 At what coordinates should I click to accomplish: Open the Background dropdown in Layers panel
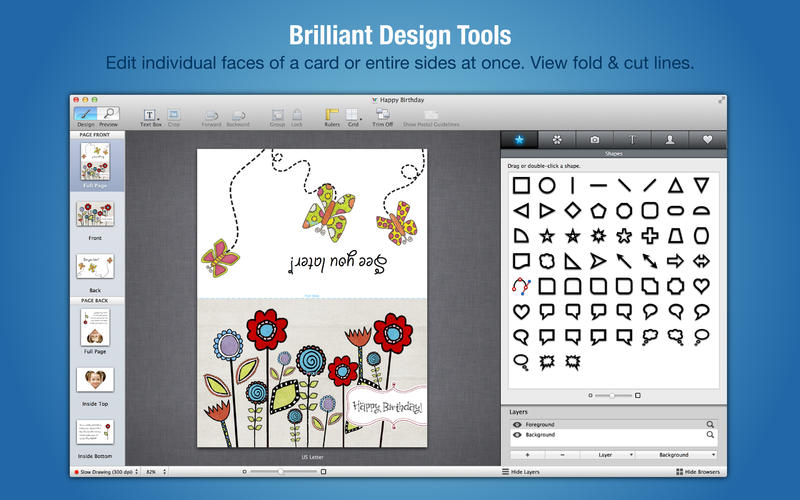(677, 454)
